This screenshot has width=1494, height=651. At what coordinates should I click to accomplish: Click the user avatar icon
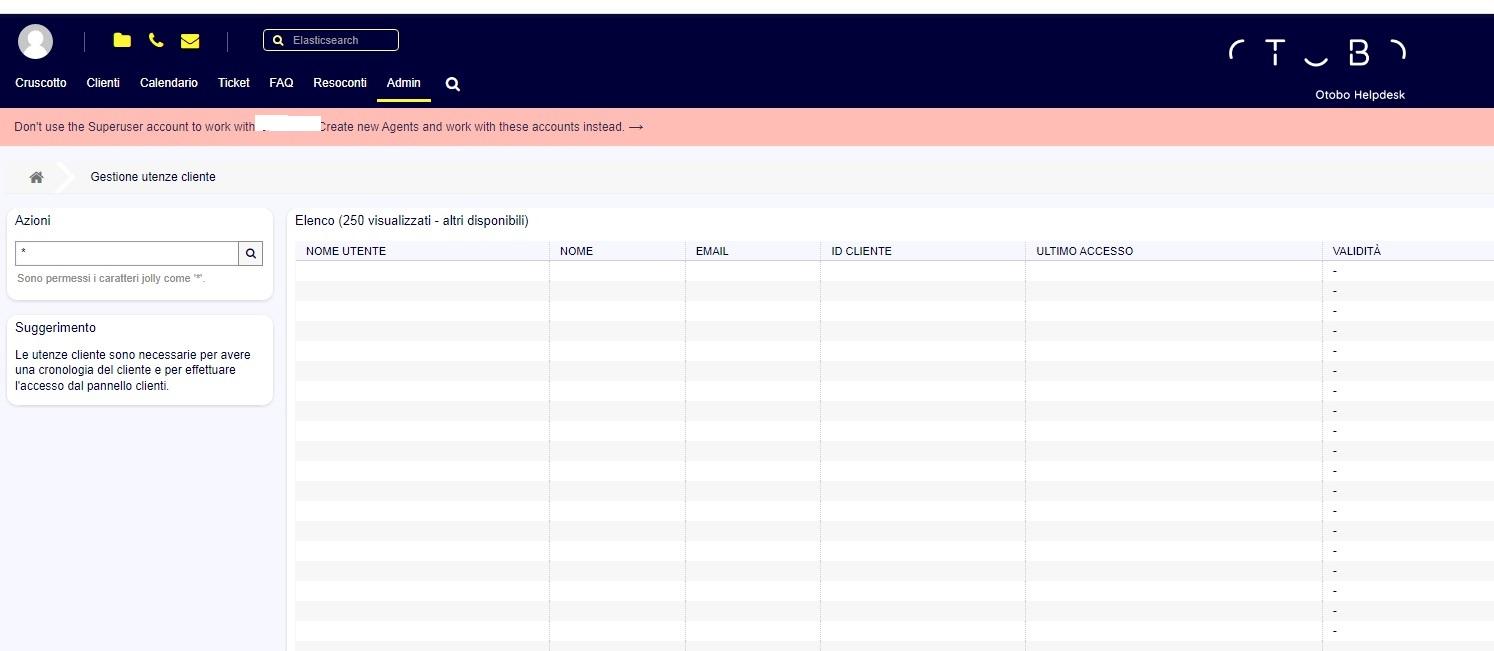point(36,41)
